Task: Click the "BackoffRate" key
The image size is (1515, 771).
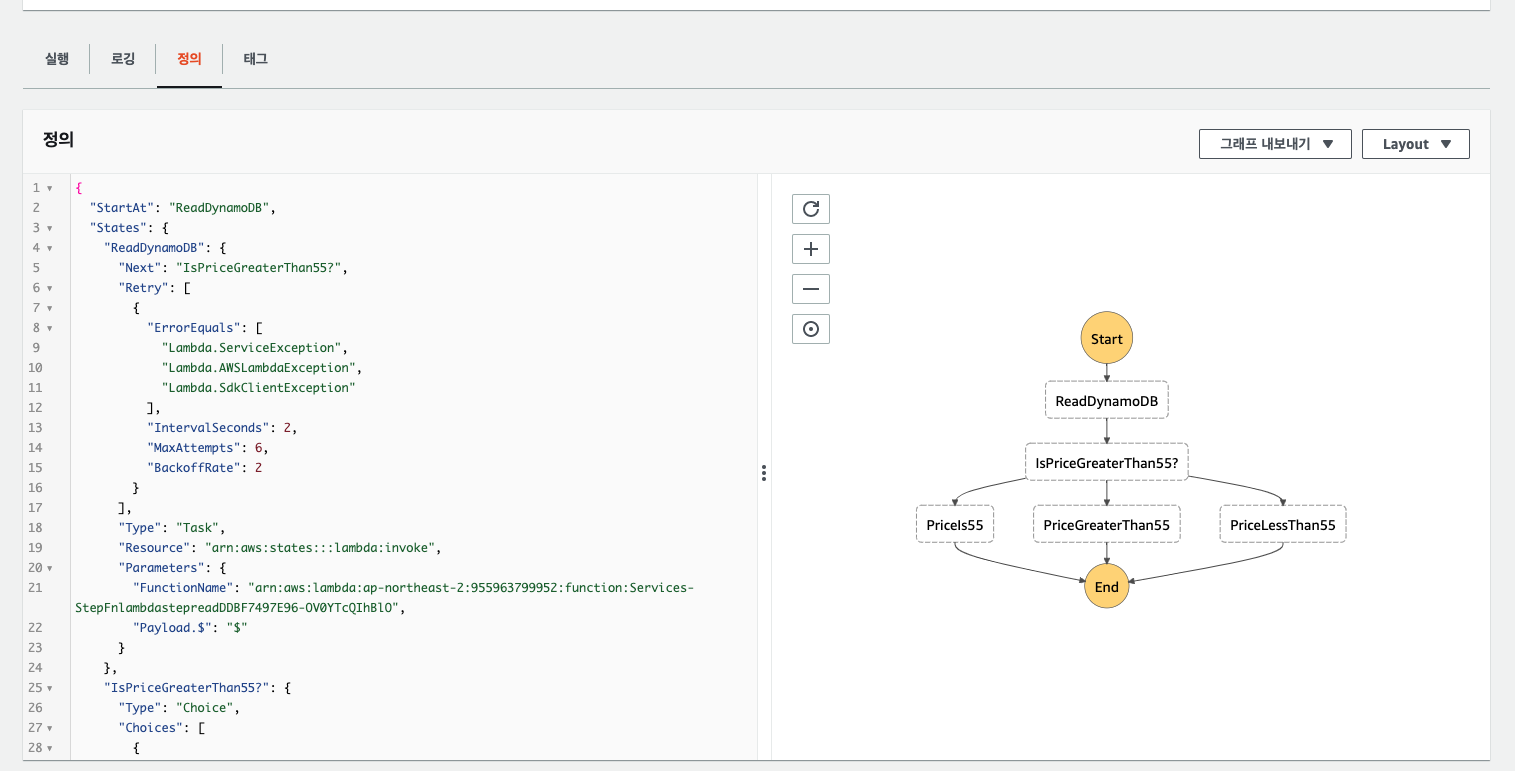Action: [x=194, y=468]
